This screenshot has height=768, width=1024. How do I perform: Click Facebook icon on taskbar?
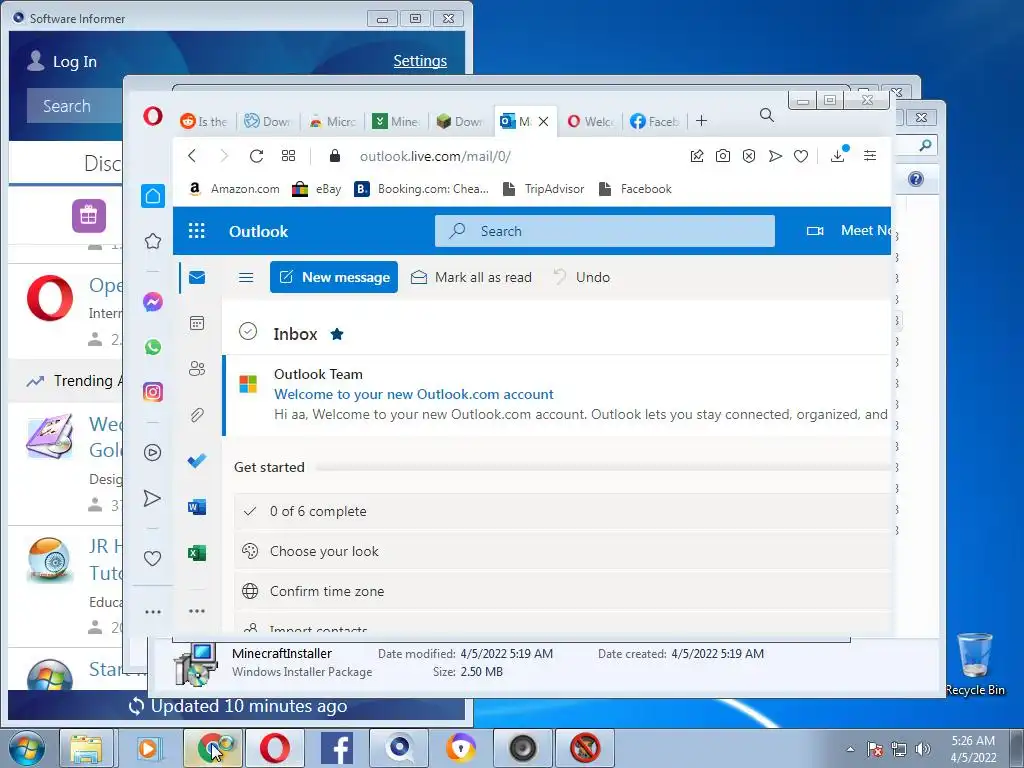coord(337,748)
